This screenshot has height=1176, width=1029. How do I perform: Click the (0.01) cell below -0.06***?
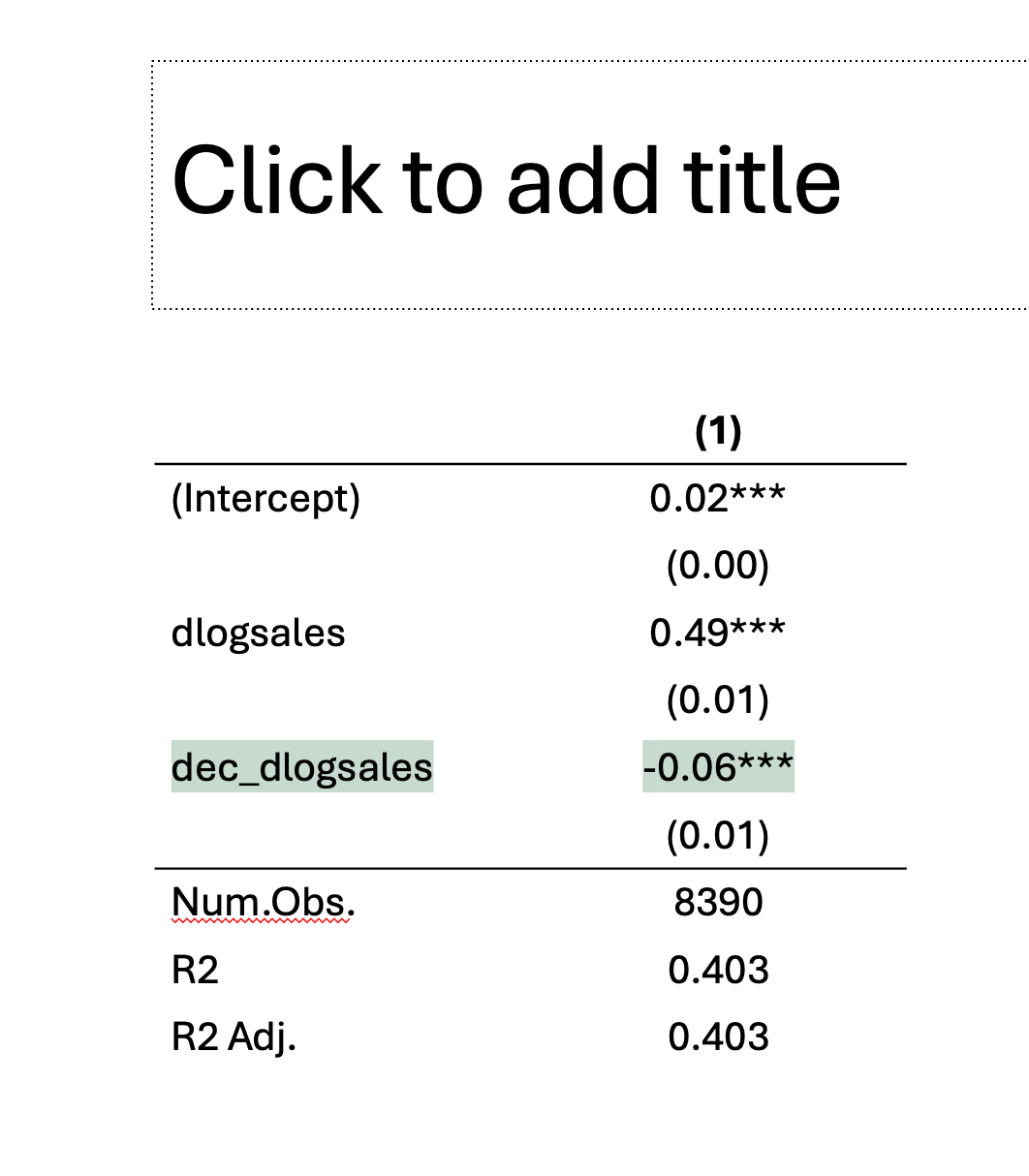[717, 835]
